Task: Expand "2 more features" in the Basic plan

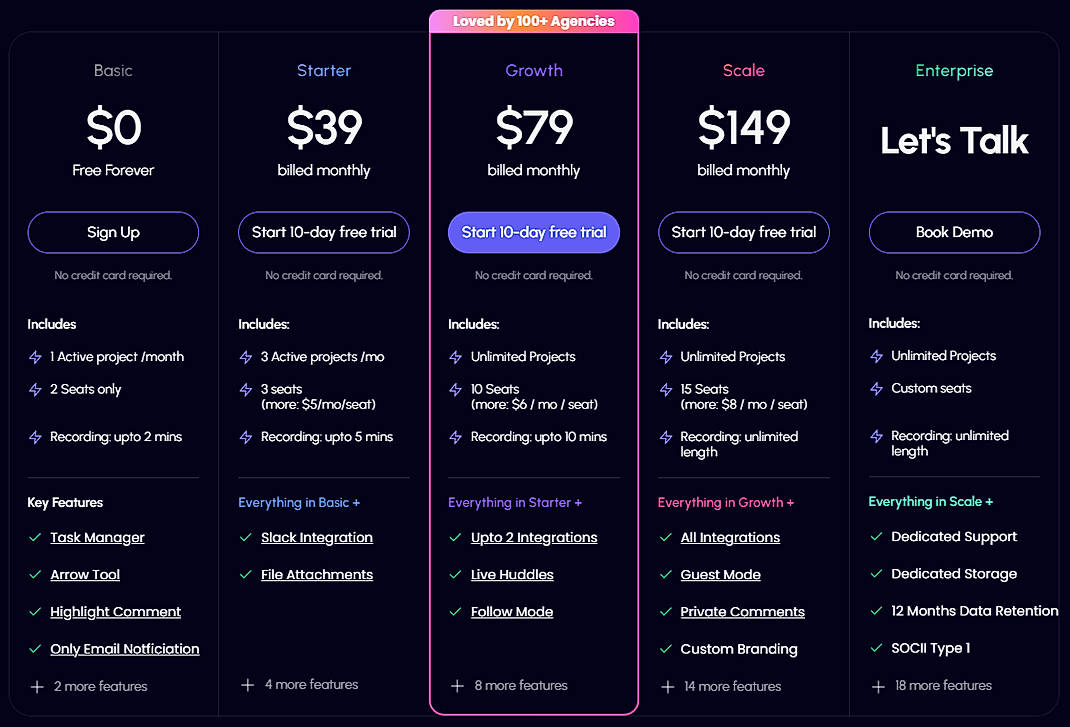Action: [x=99, y=686]
